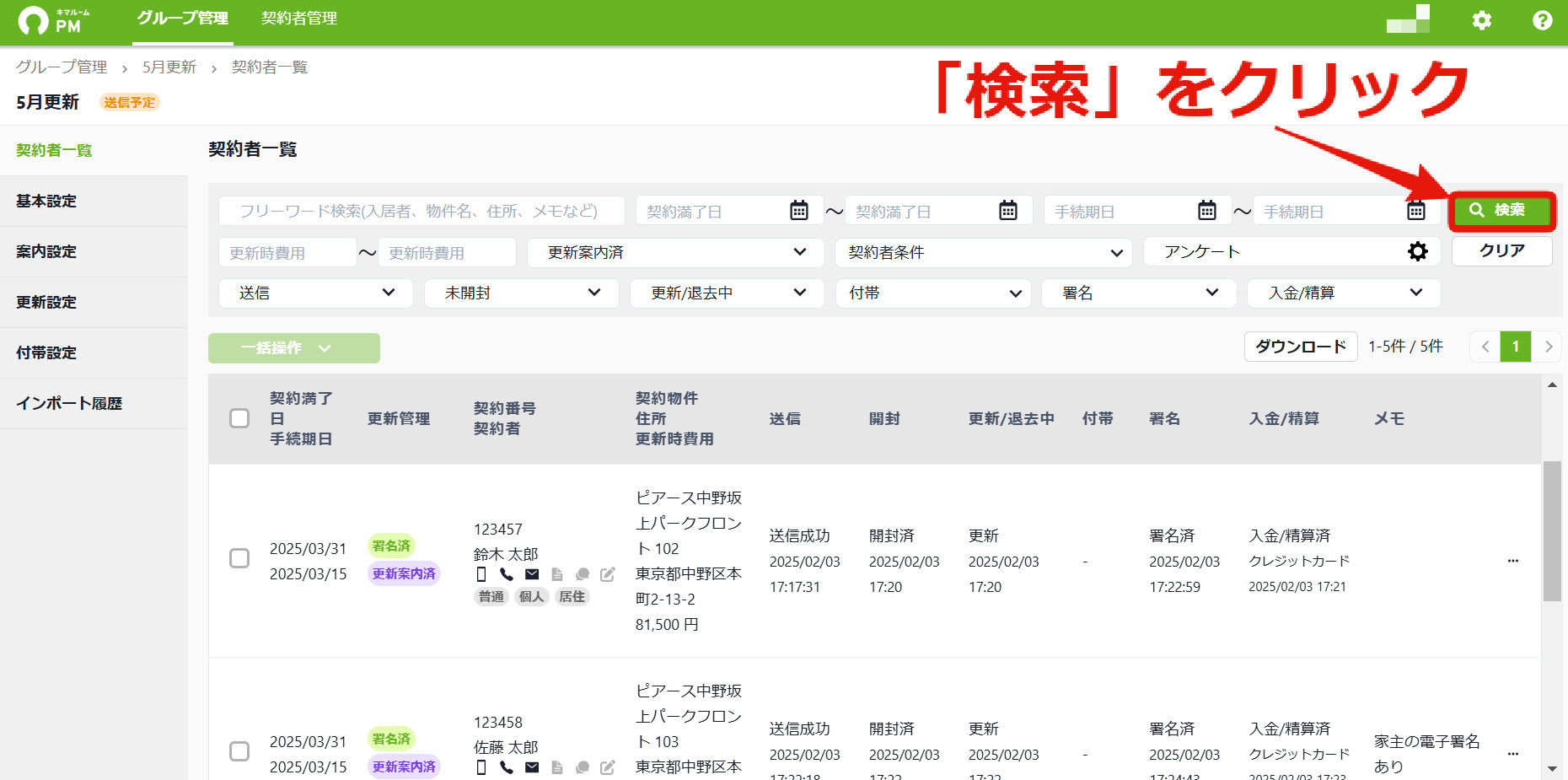The height and width of the screenshot is (780, 1568).
Task: Focus the フリーワード検索 input field
Action: coord(422,211)
